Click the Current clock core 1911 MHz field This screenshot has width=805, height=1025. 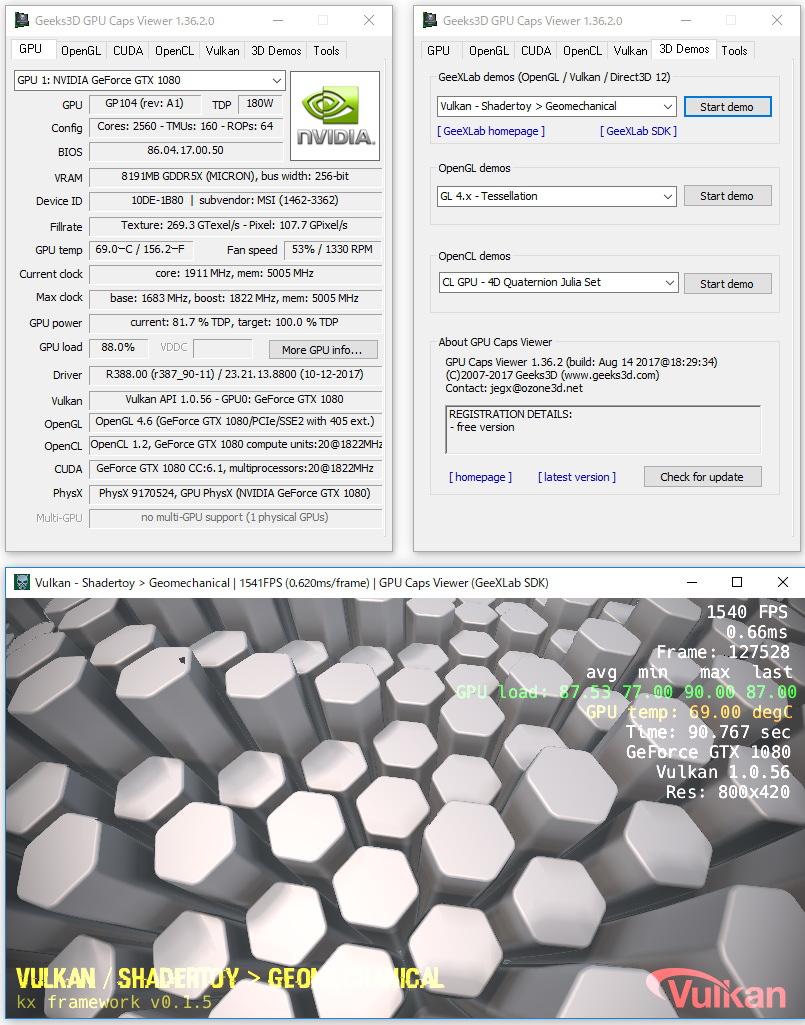pyautogui.click(x=235, y=274)
